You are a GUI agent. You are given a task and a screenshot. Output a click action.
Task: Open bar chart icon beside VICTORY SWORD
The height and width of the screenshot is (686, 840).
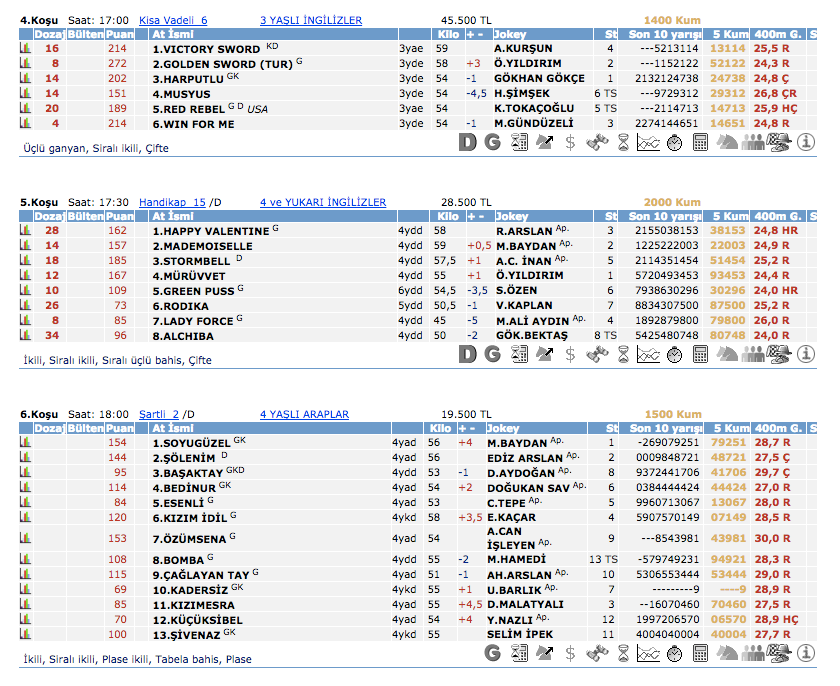click(x=26, y=48)
